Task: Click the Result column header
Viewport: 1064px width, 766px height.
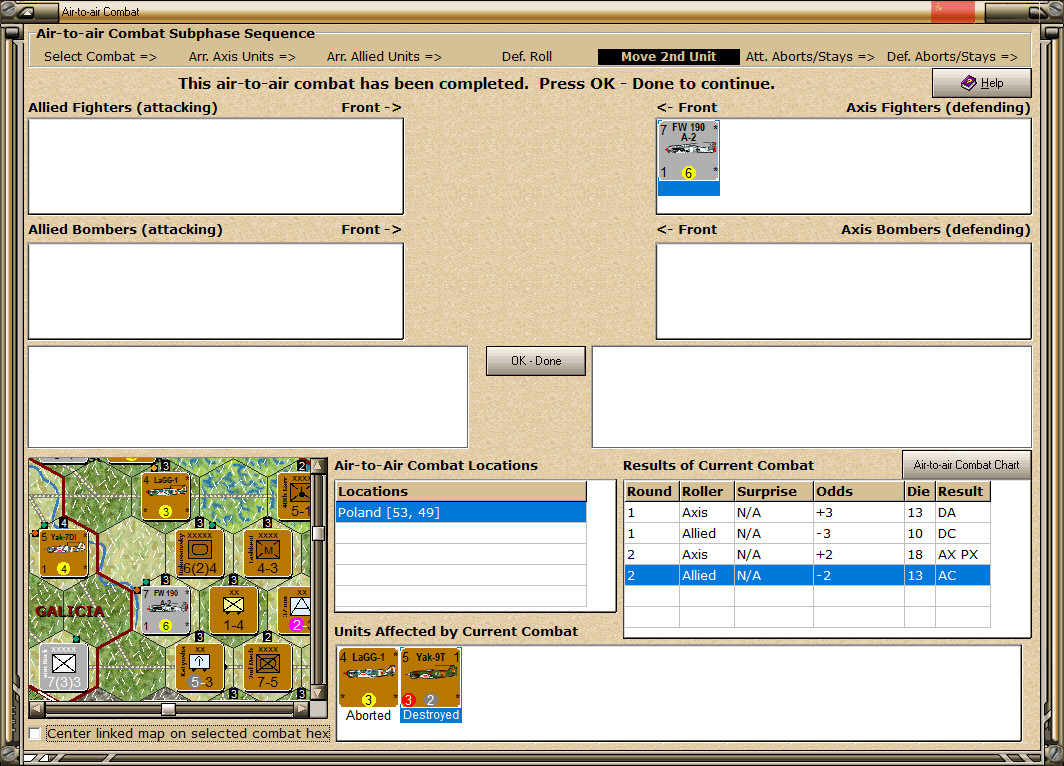Action: (962, 491)
